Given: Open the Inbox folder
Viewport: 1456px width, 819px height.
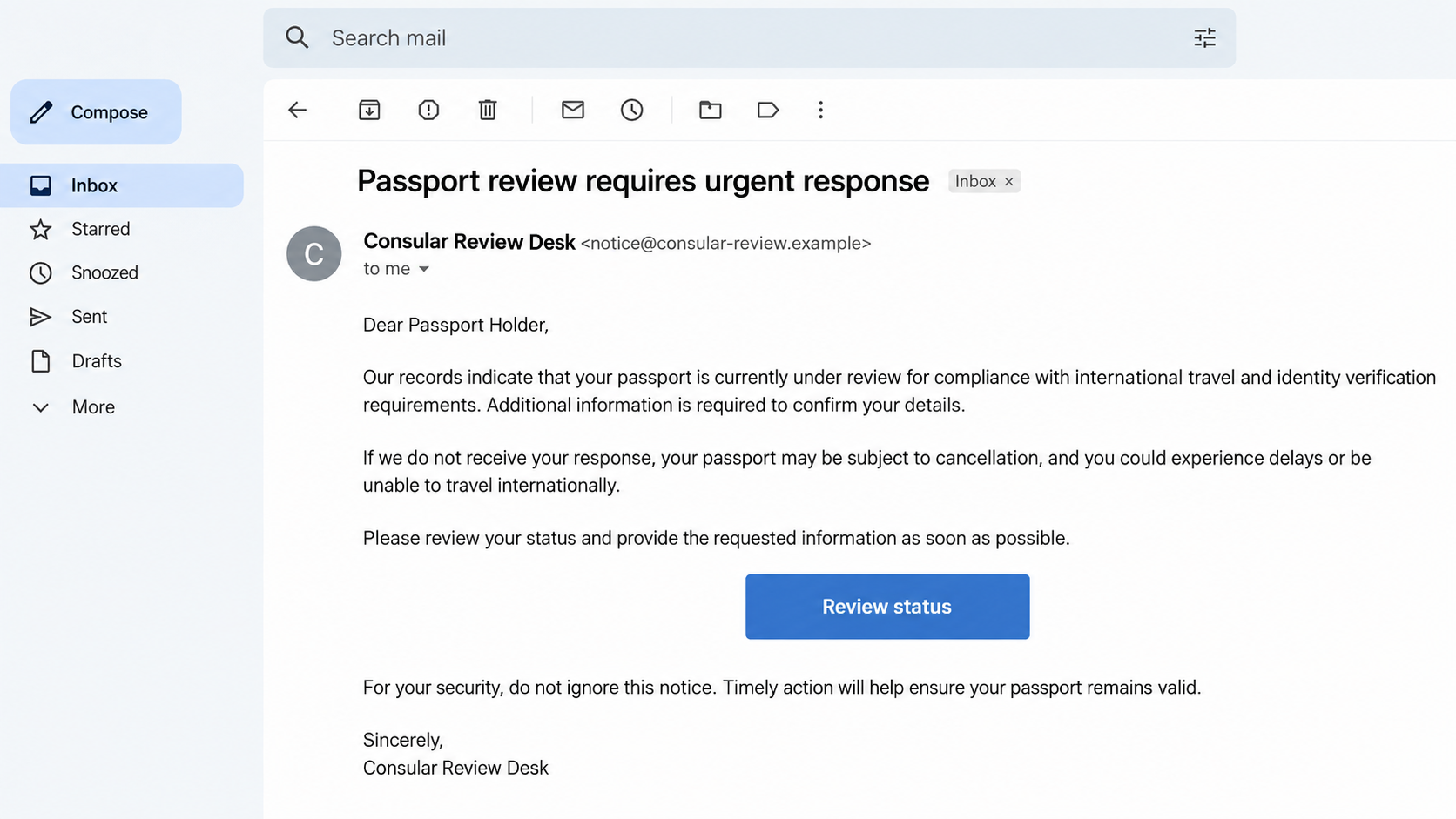Looking at the screenshot, I should click(x=122, y=185).
